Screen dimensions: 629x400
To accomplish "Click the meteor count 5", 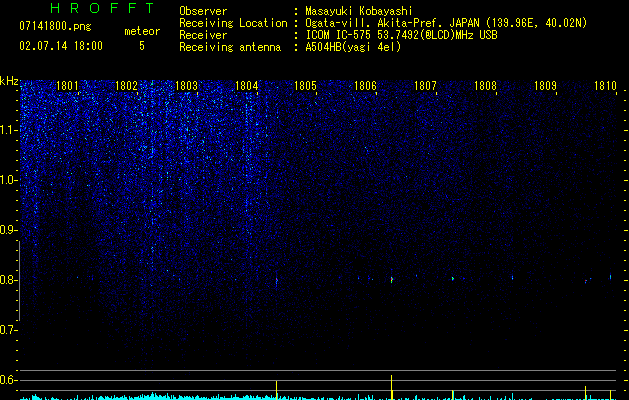I will click(142, 46).
